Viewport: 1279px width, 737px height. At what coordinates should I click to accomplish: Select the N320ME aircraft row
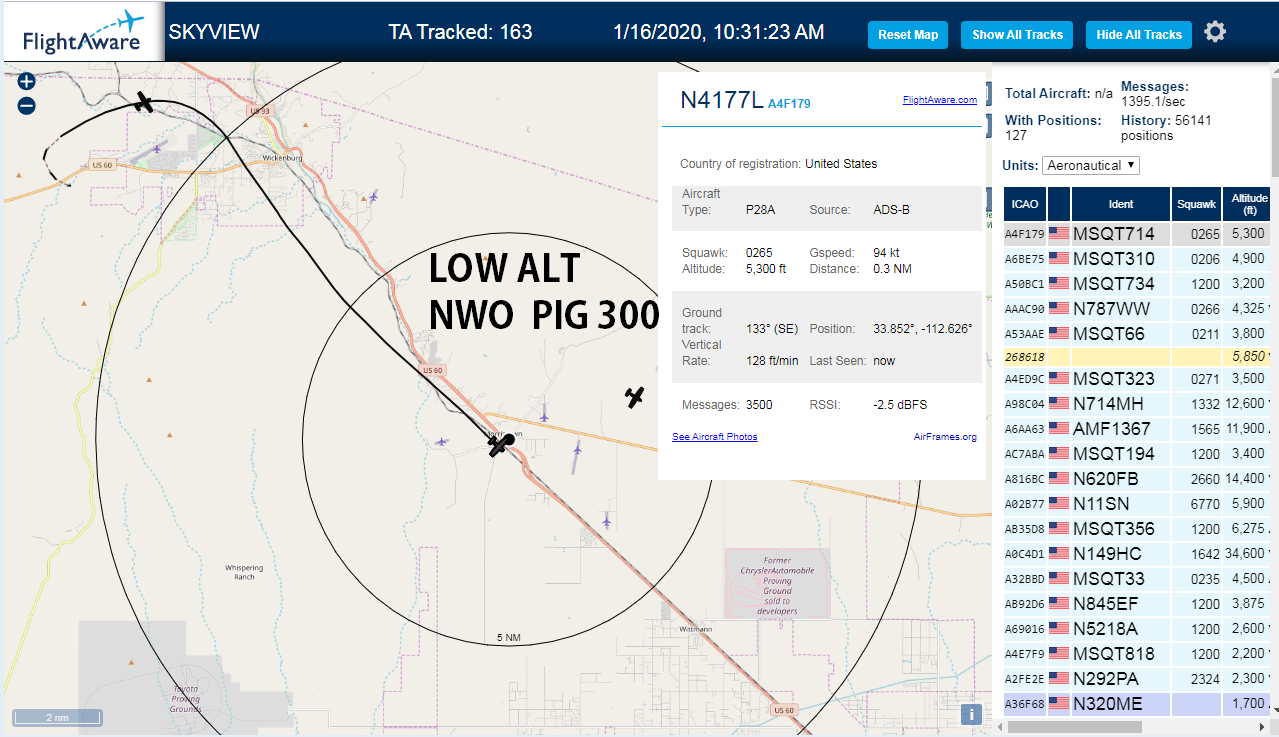(x=1137, y=704)
